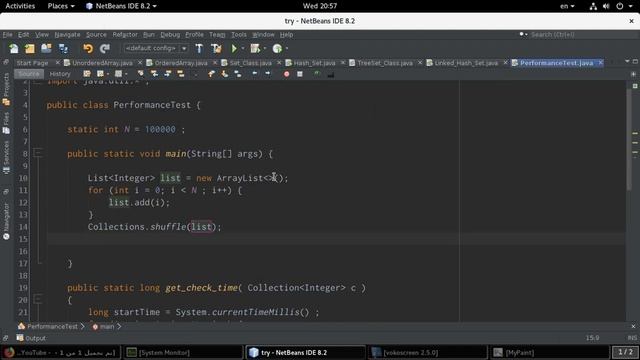Open the Debug Project dropdown arrow
Screen dimensions: 640x360
(264, 49)
